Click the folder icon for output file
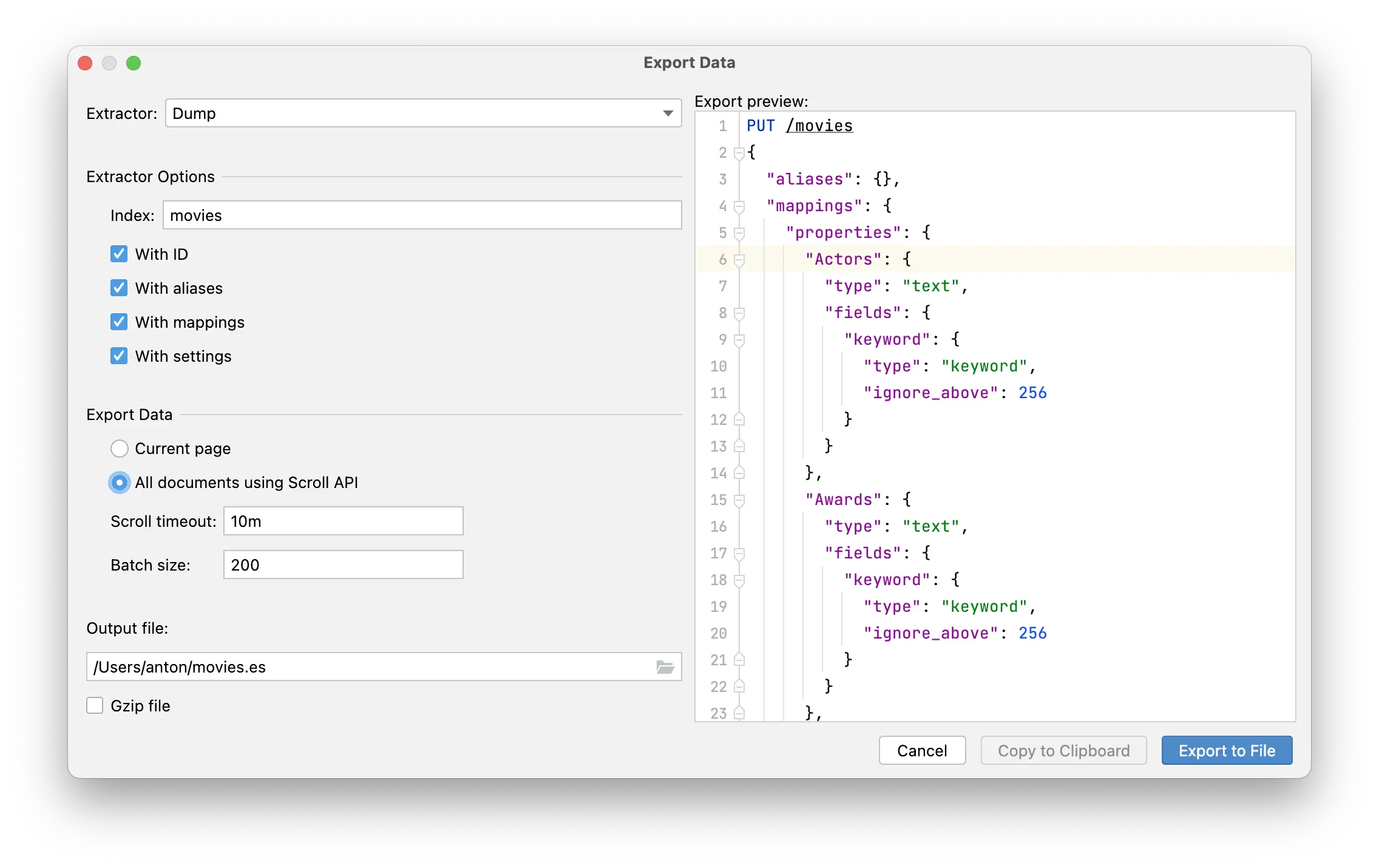The height and width of the screenshot is (868, 1379). [x=664, y=666]
